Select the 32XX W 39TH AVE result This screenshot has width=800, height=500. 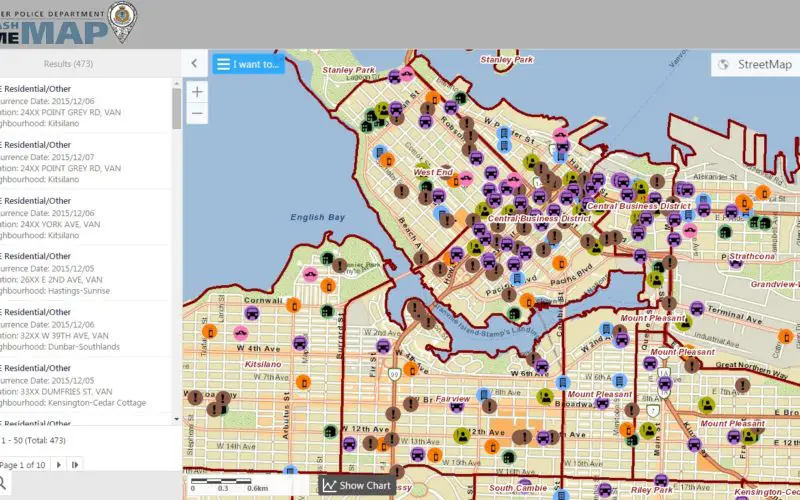click(x=84, y=329)
